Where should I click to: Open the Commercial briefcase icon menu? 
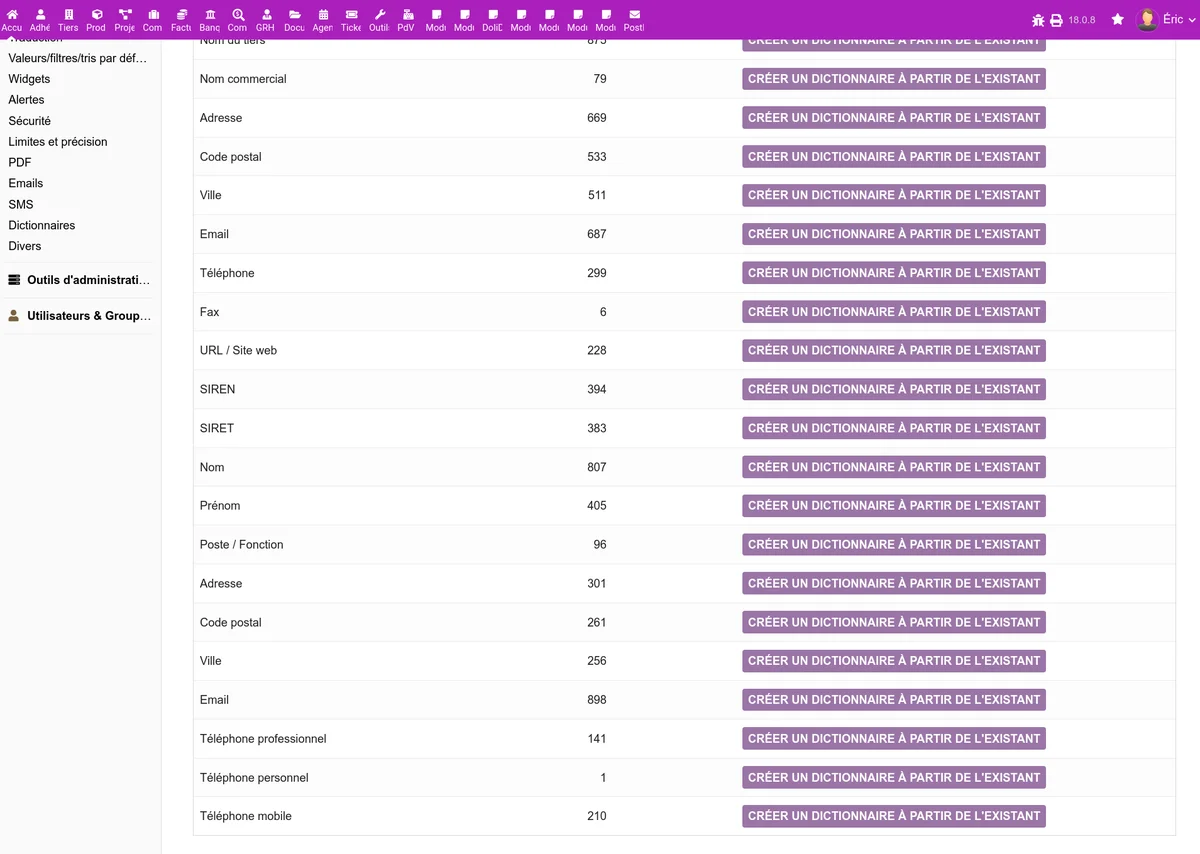tap(153, 15)
